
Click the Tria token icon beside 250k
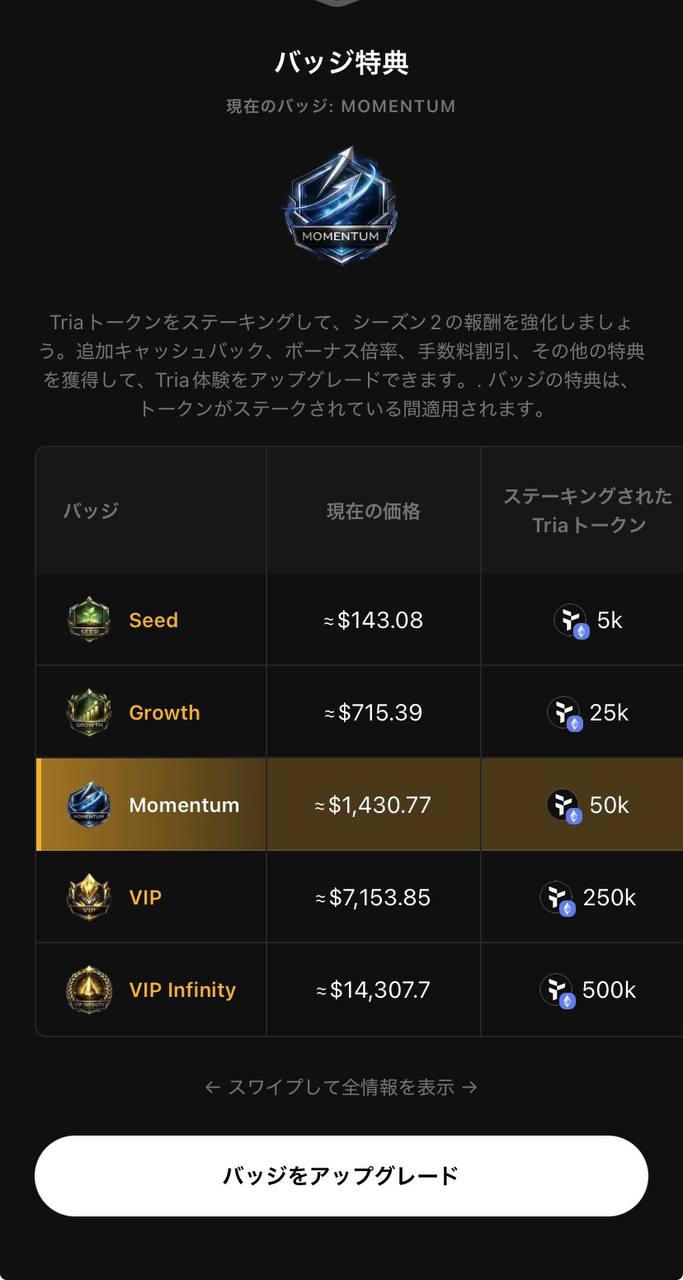tap(557, 898)
